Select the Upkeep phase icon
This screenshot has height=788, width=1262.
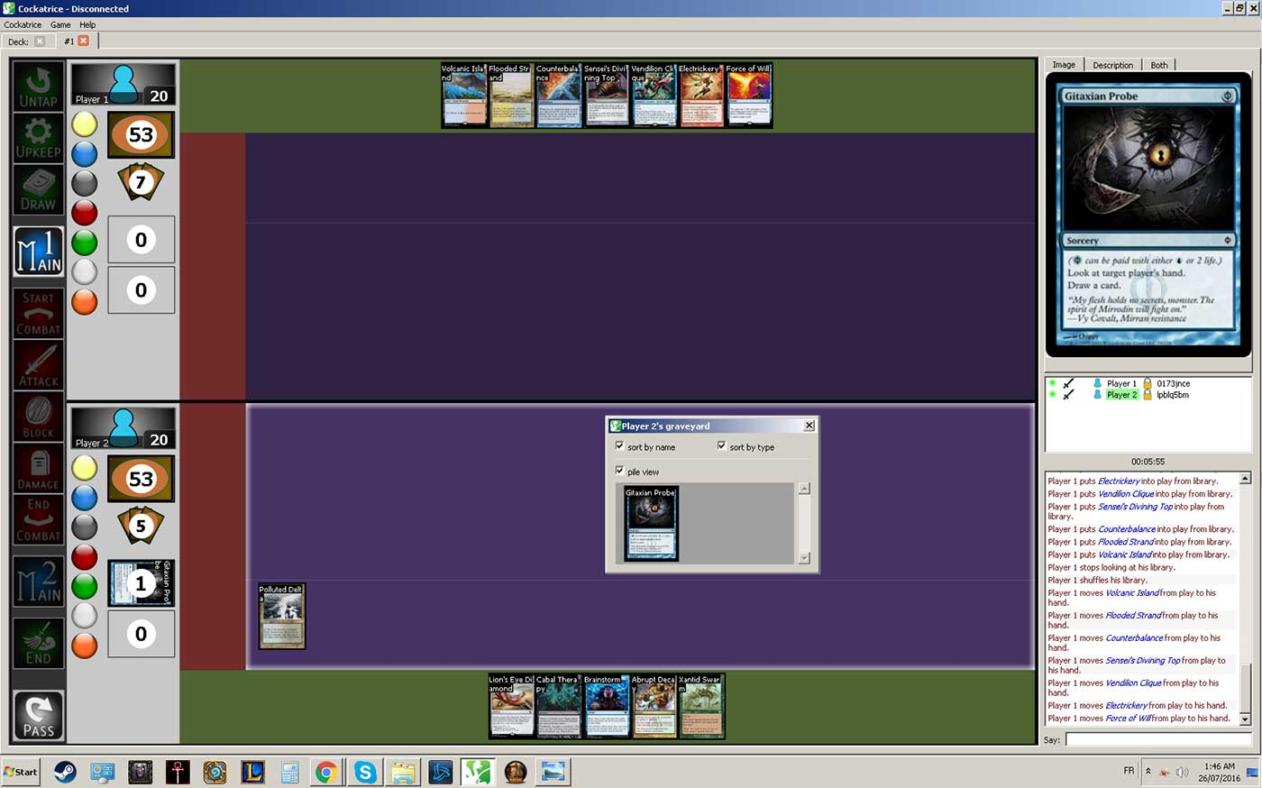coord(38,138)
